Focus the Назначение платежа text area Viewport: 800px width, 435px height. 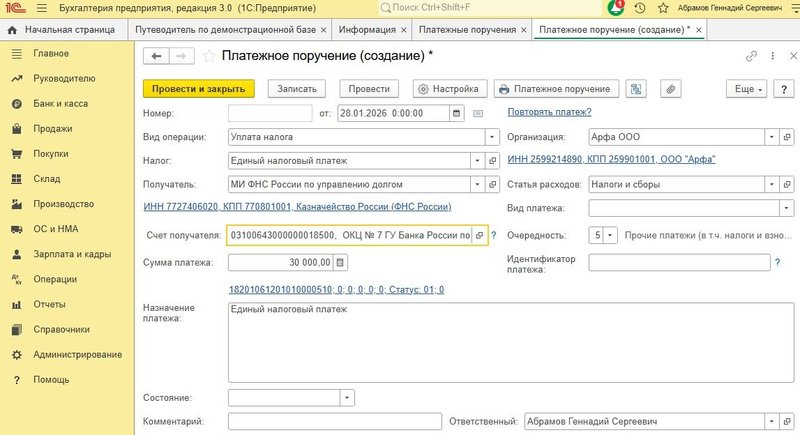(511, 342)
